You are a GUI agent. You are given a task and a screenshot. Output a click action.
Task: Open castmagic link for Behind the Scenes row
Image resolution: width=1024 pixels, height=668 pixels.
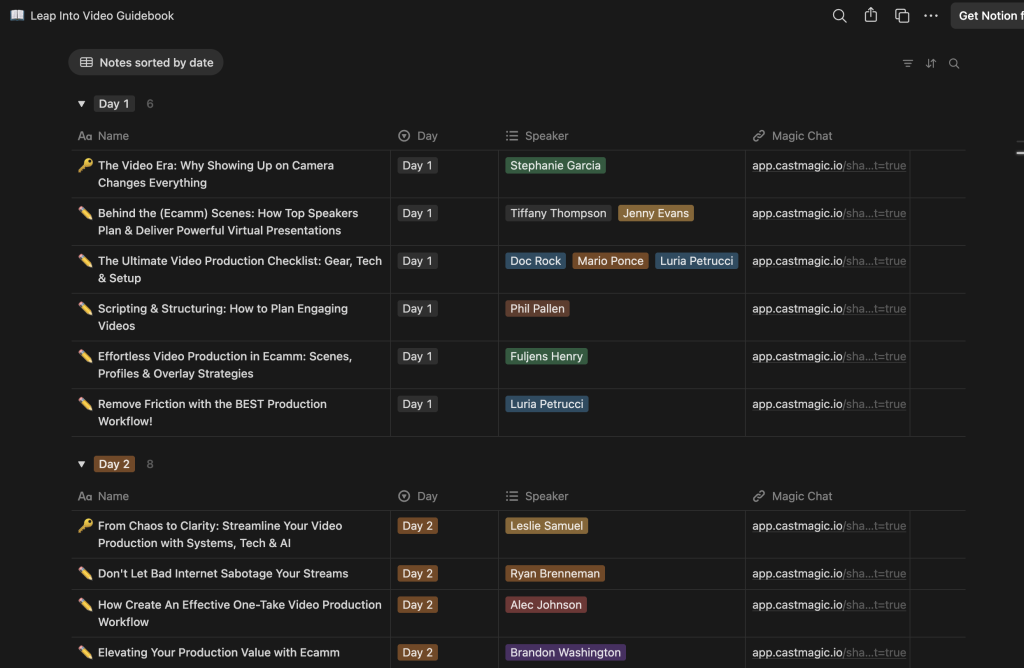click(829, 213)
